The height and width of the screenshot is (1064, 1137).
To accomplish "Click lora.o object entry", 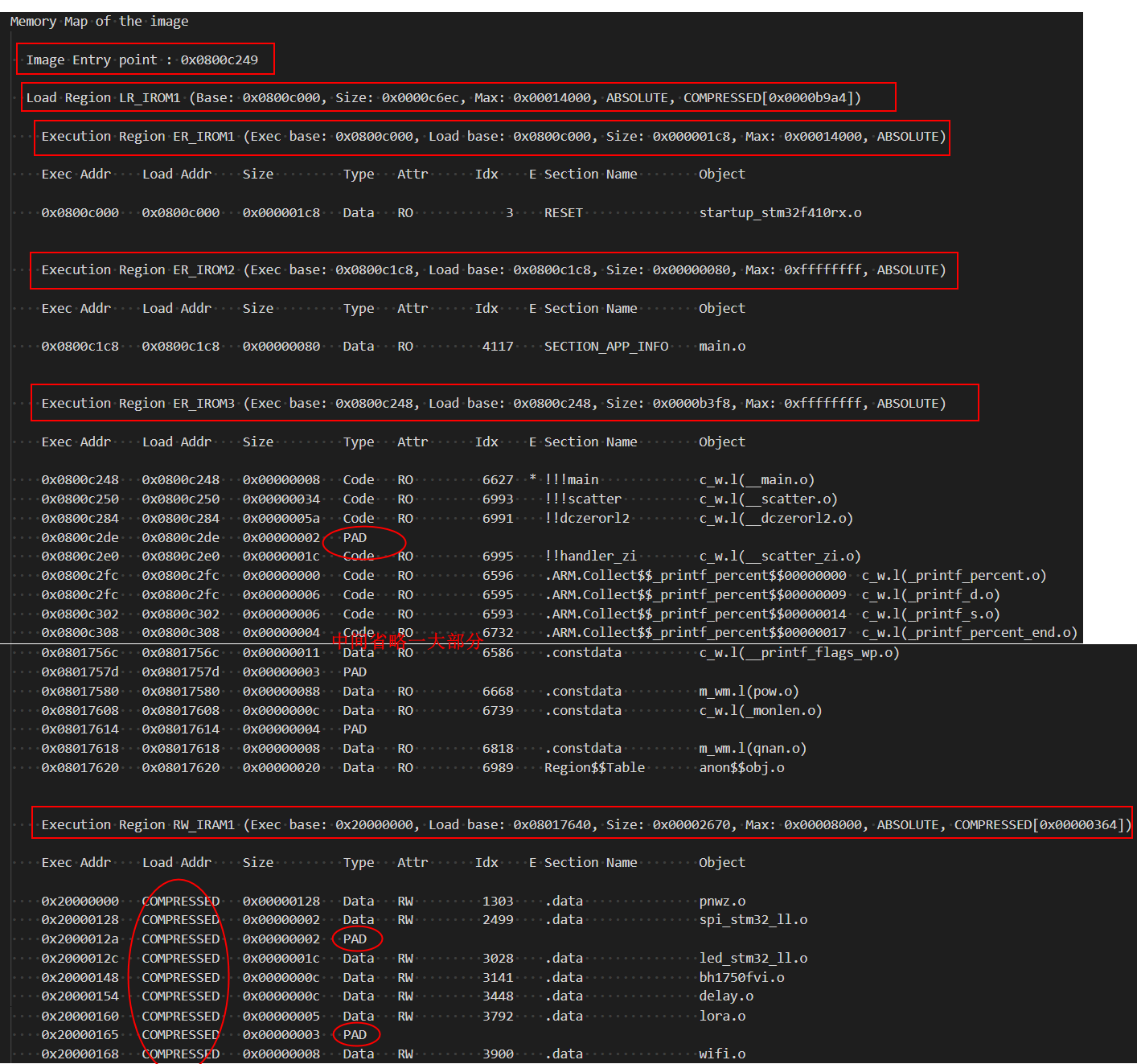I will [x=722, y=1017].
